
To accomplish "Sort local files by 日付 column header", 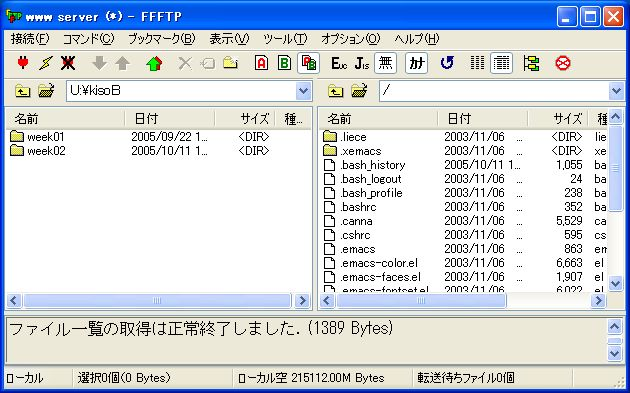I will pyautogui.click(x=170, y=119).
